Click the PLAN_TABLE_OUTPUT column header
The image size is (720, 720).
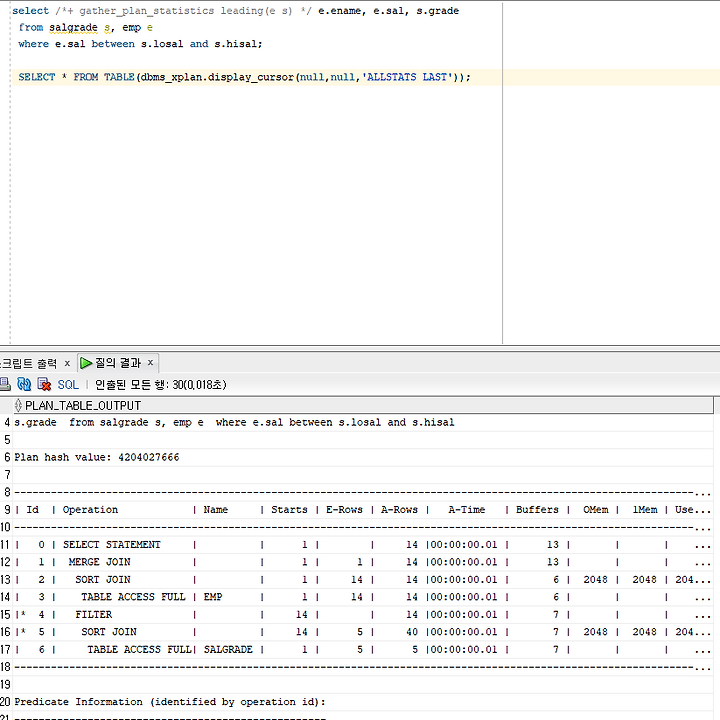[363, 405]
